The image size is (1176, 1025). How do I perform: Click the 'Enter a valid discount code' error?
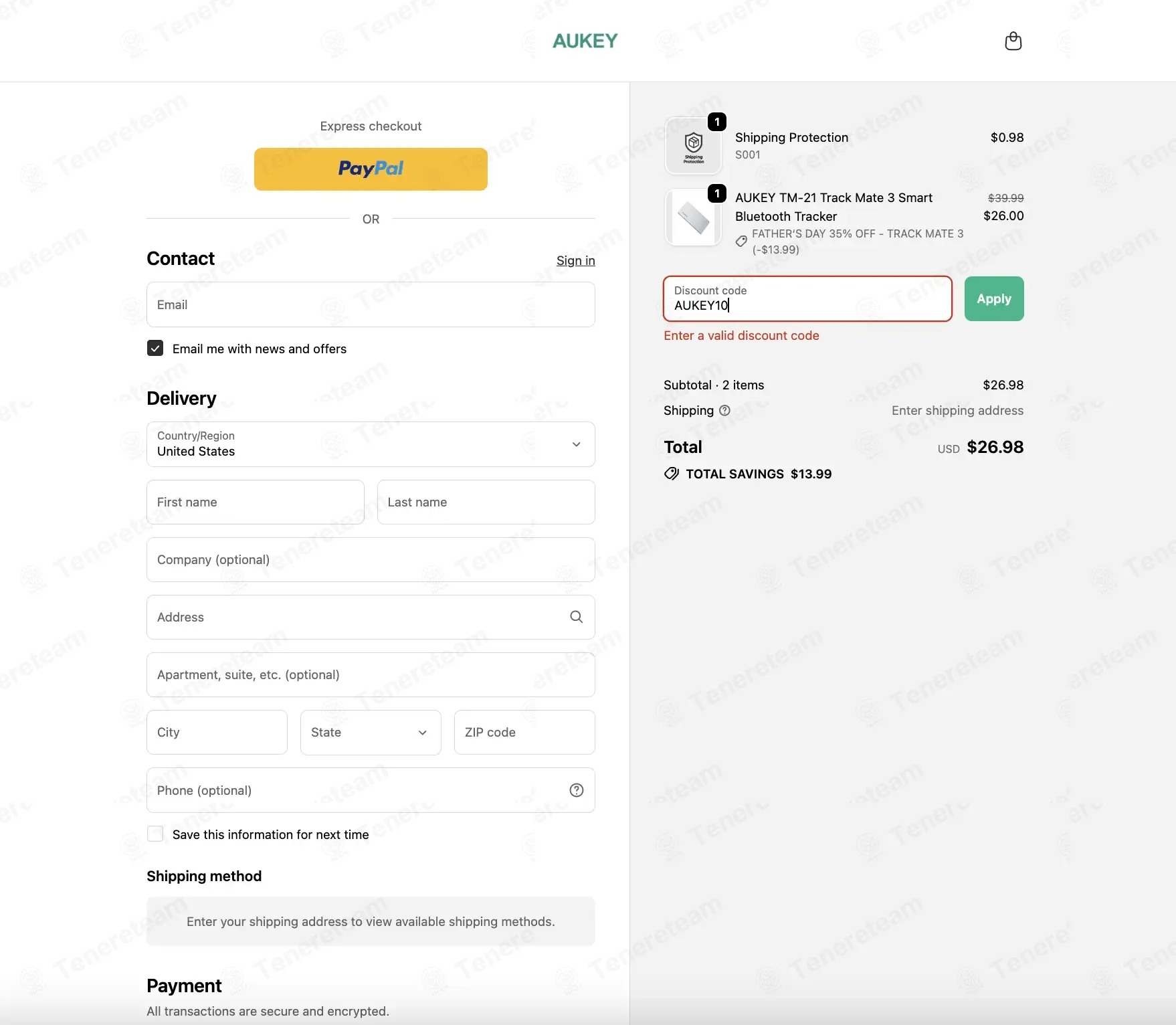point(741,335)
